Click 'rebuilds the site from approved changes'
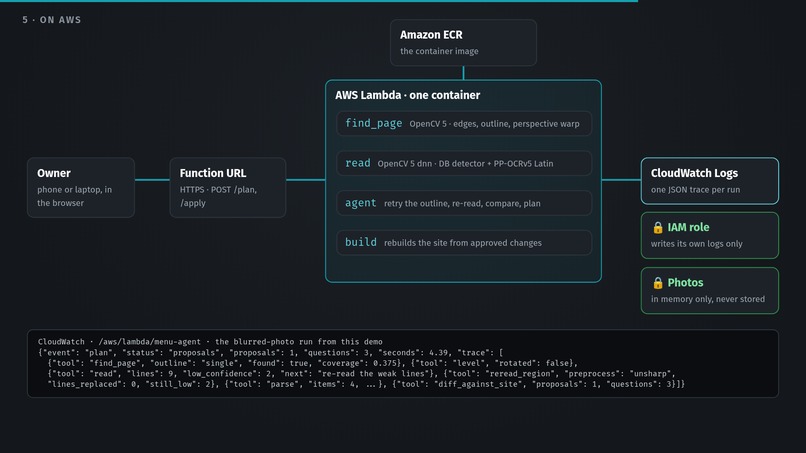806x453 pixels. (x=463, y=243)
